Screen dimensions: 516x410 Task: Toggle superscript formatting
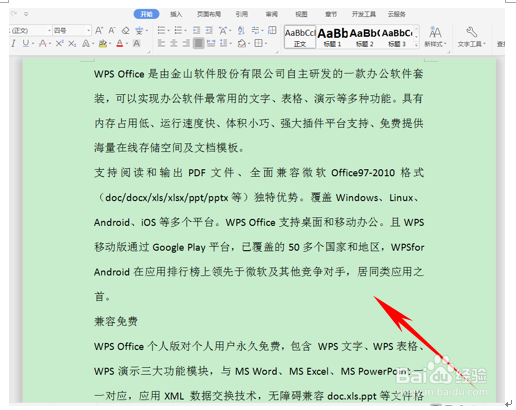pyautogui.click(x=59, y=43)
